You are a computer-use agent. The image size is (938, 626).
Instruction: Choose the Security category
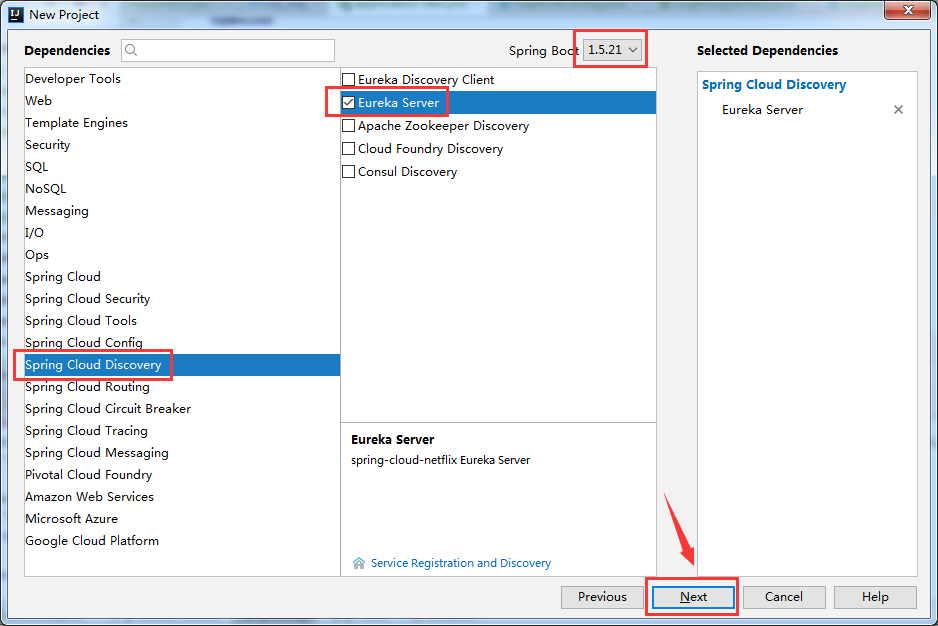[x=182, y=145]
